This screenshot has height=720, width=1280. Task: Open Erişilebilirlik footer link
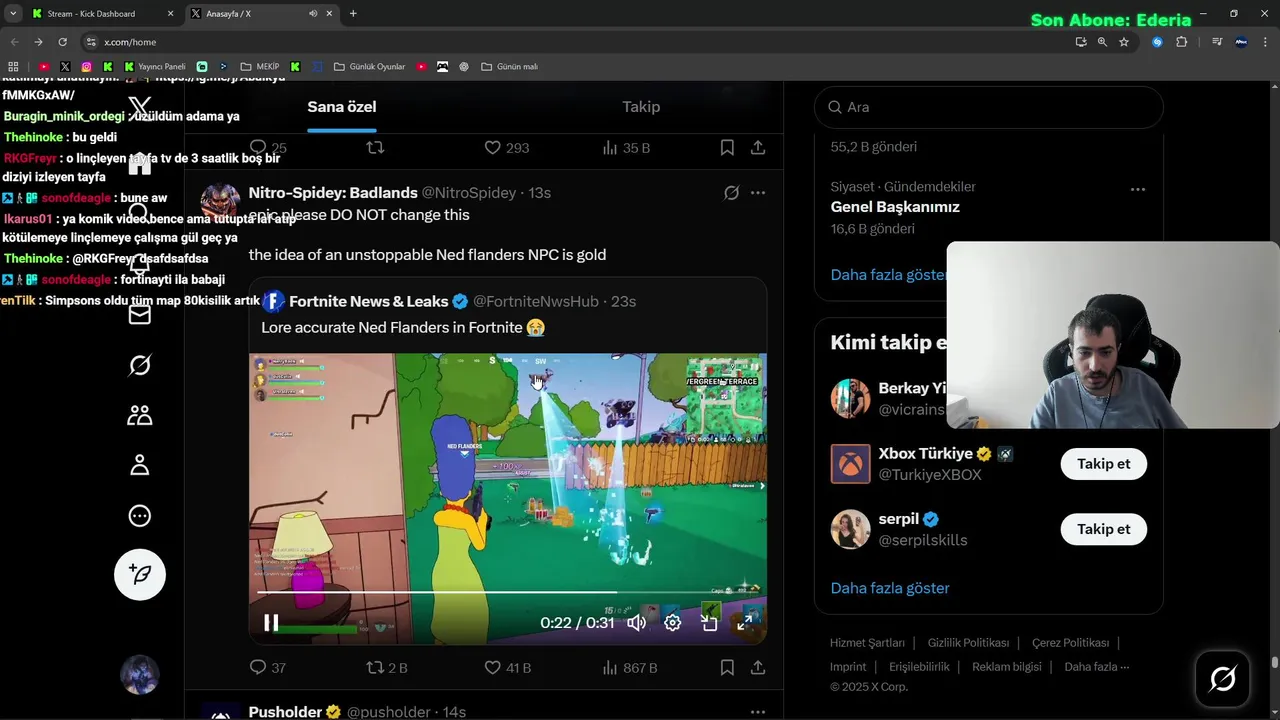click(x=919, y=667)
